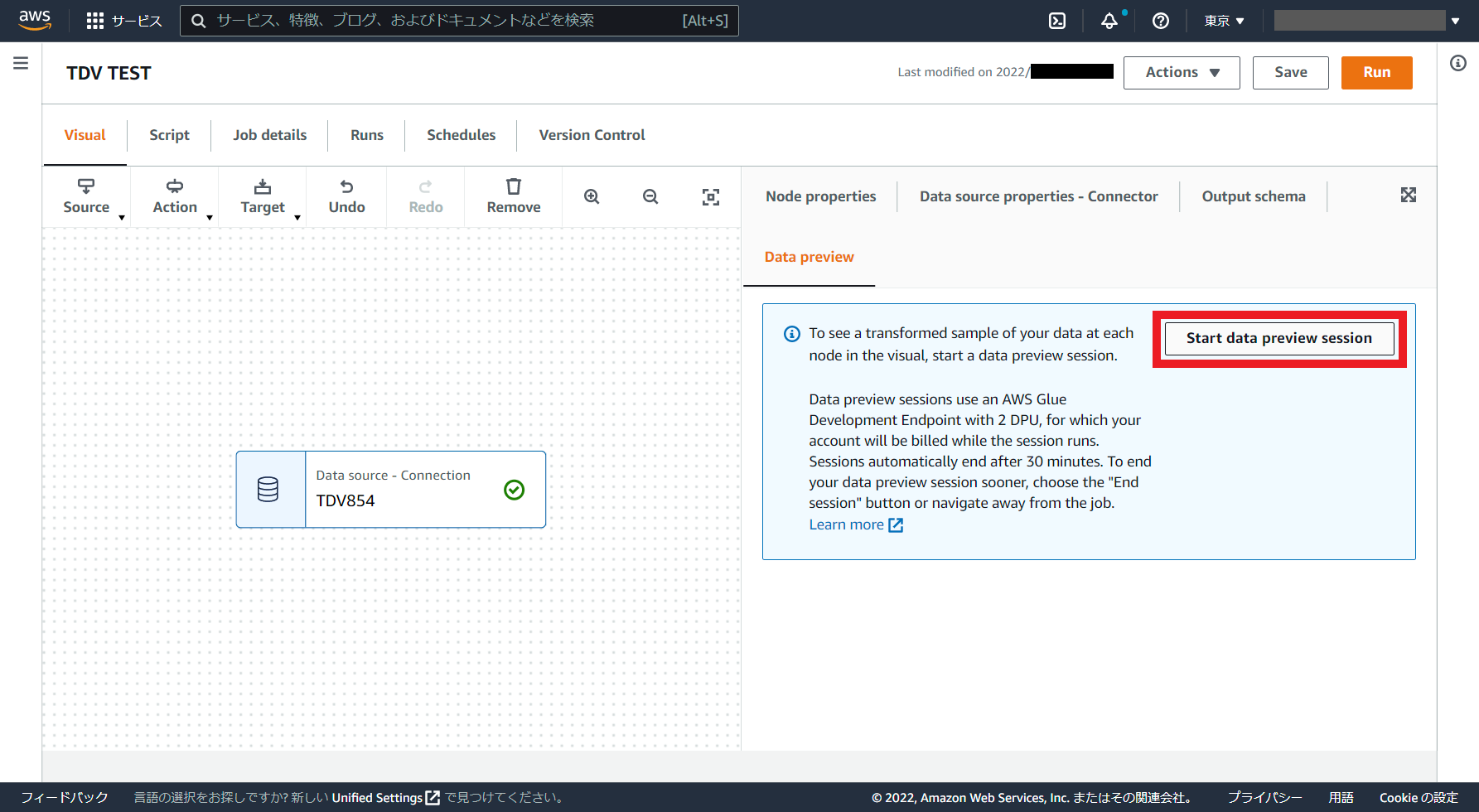
Task: Select the TDV854 data source node
Action: tap(391, 490)
